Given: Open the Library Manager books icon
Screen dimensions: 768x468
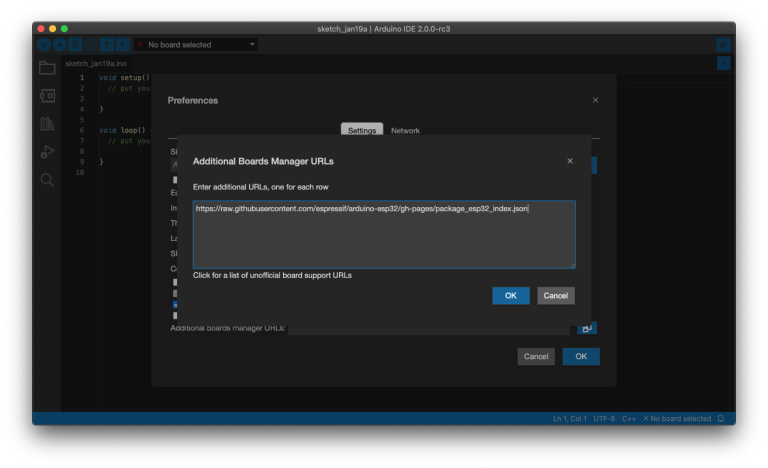Looking at the screenshot, I should point(47,124).
